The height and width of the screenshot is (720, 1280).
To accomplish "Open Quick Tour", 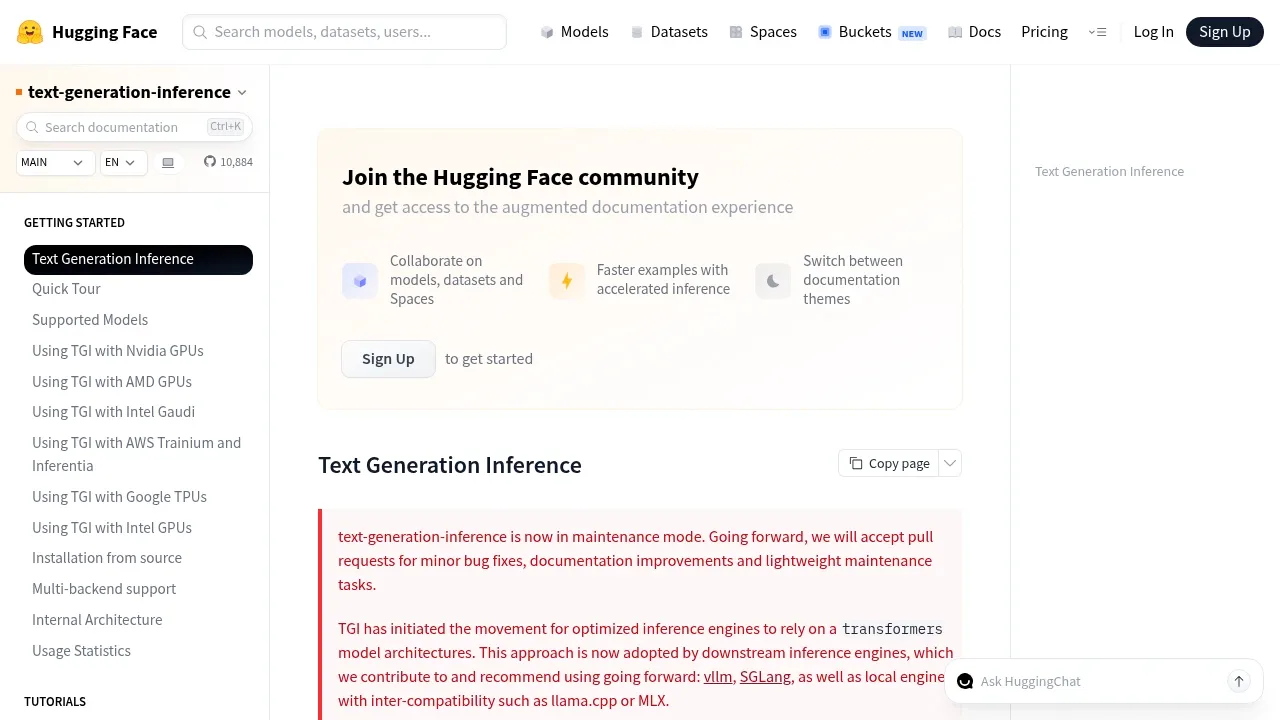I will click(66, 289).
